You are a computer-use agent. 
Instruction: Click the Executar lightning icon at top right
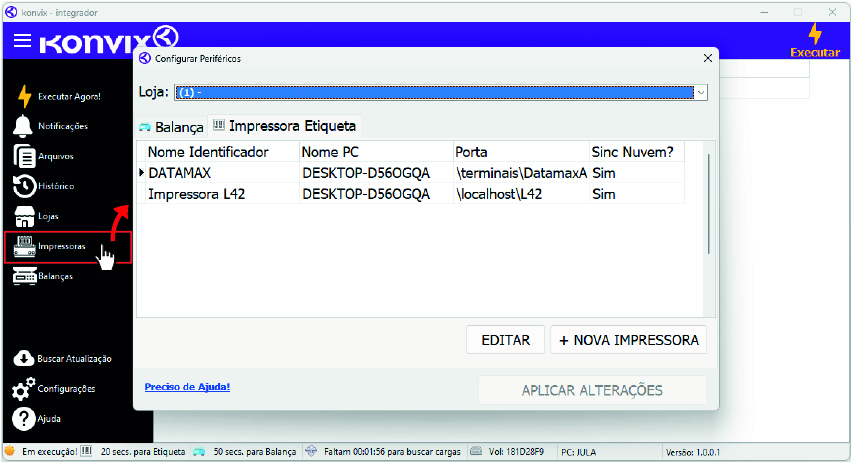pyautogui.click(x=815, y=34)
